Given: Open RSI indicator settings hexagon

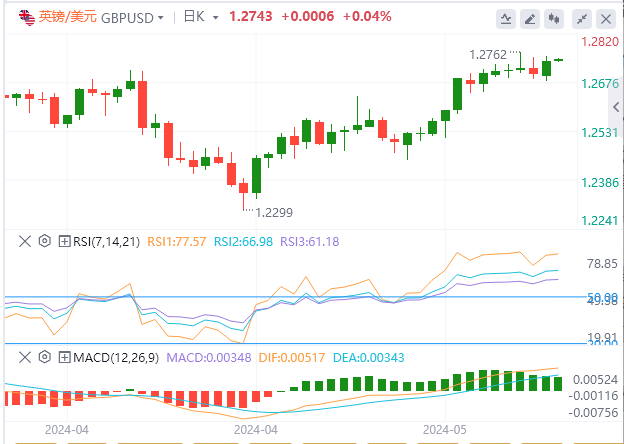Looking at the screenshot, I should pyautogui.click(x=45, y=241).
